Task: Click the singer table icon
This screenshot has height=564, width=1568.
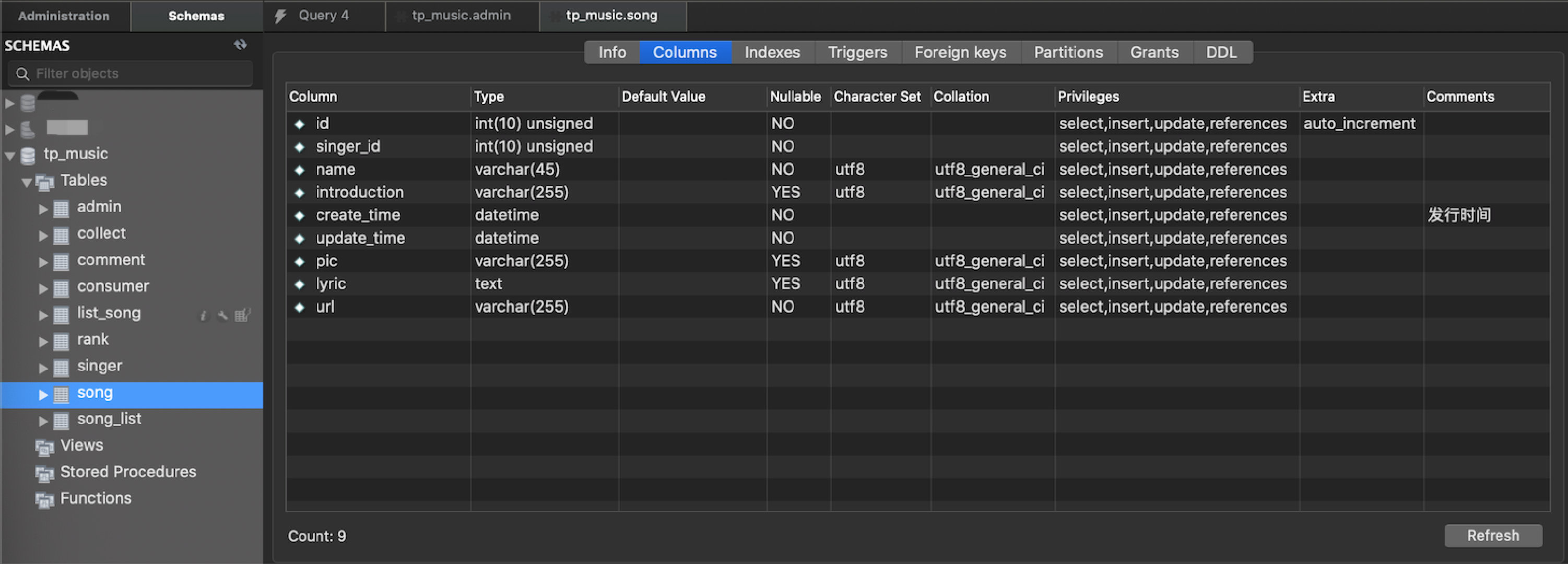Action: tap(61, 368)
